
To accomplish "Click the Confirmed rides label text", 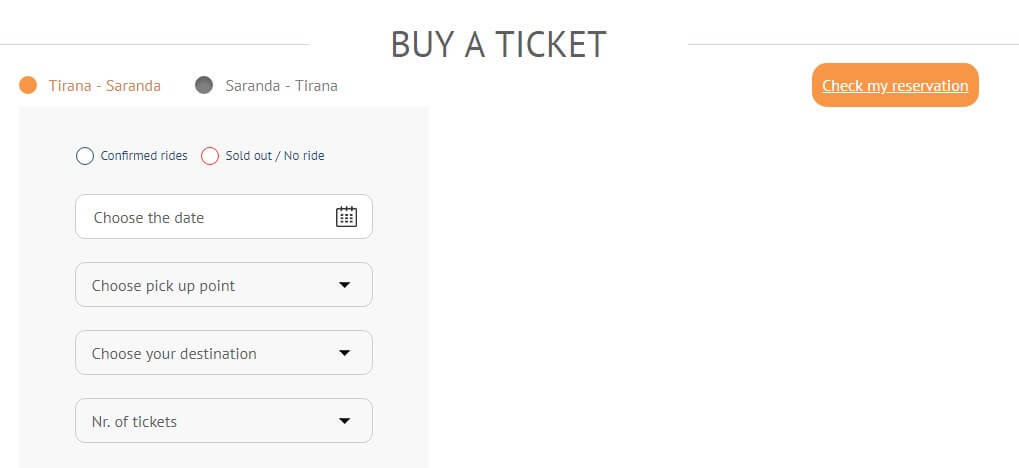I will [144, 156].
